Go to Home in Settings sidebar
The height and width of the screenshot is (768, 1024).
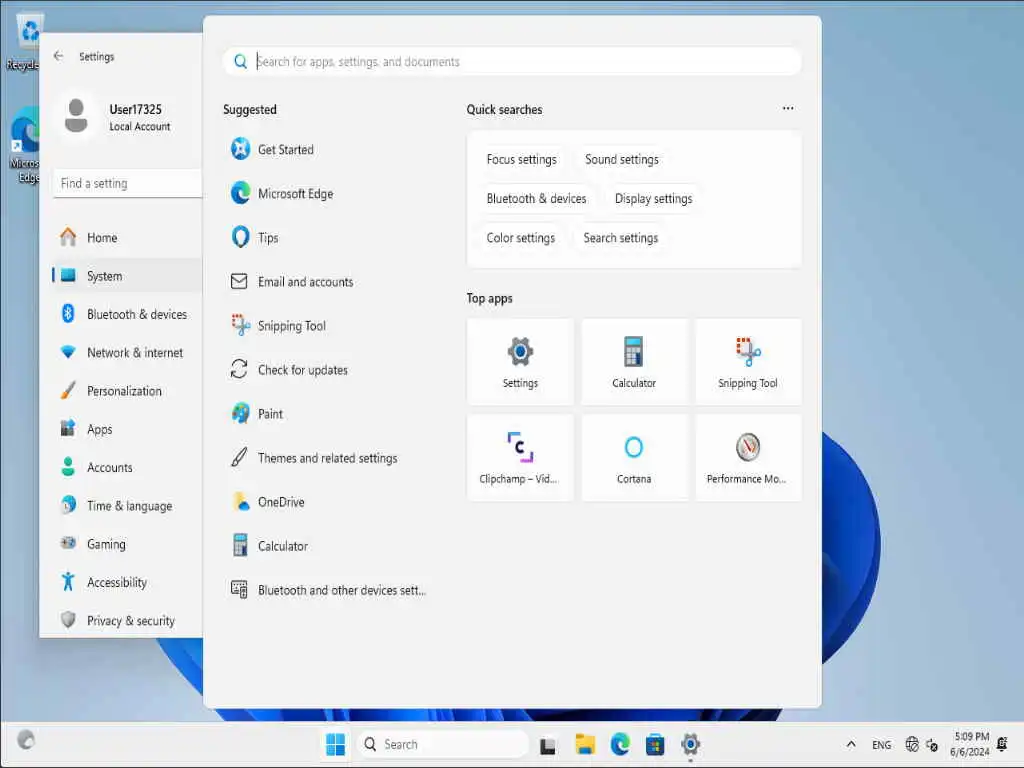click(126, 238)
